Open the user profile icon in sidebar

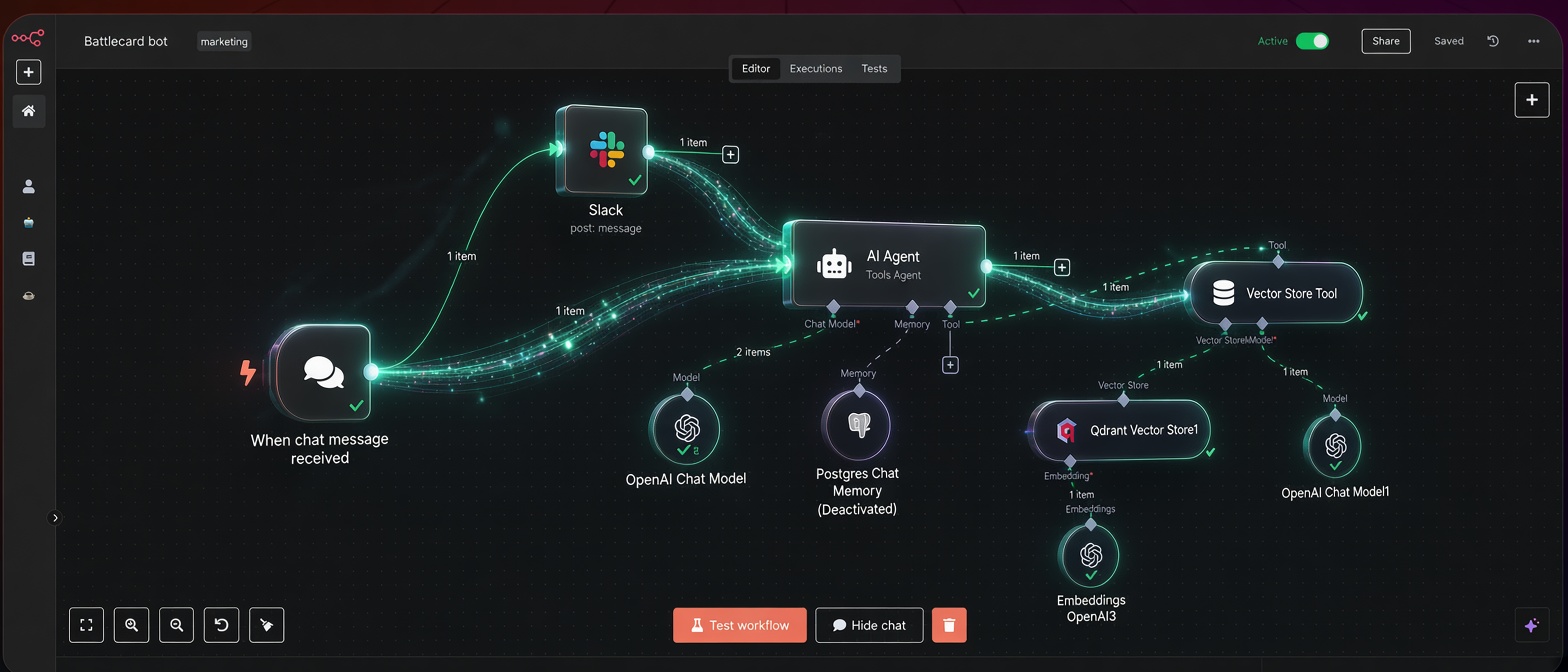[28, 186]
